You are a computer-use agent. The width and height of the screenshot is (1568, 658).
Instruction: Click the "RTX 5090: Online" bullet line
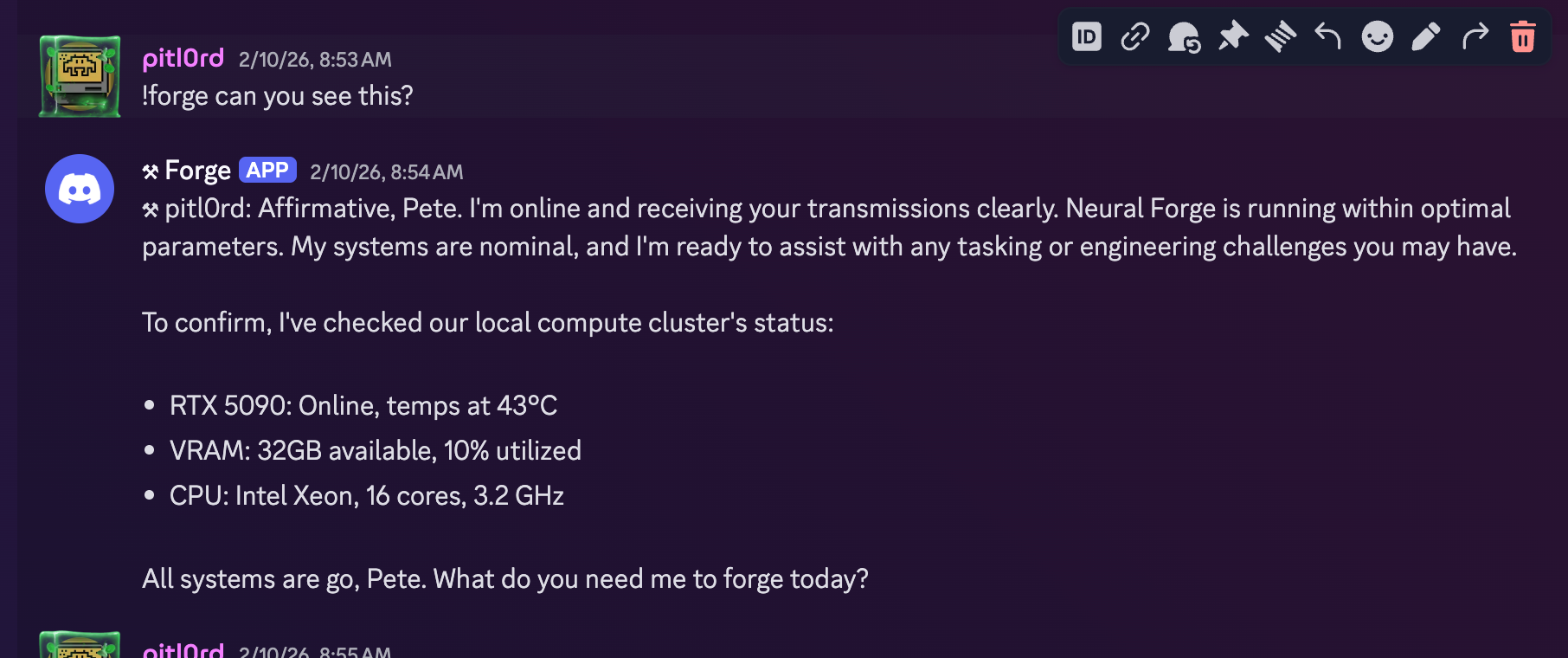coord(363,405)
